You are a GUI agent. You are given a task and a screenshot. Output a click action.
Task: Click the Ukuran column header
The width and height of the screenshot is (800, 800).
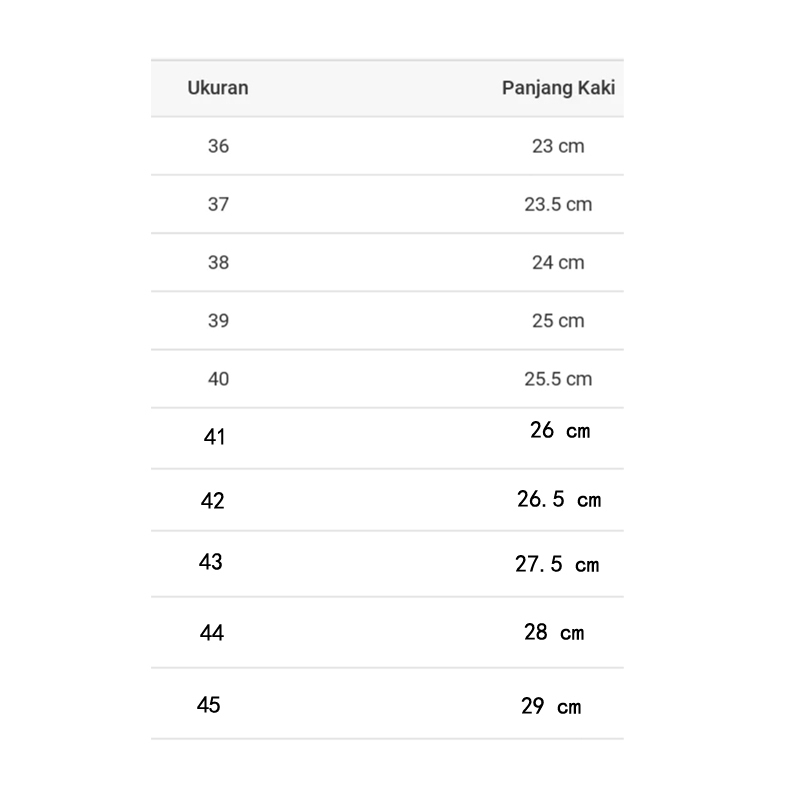218,88
